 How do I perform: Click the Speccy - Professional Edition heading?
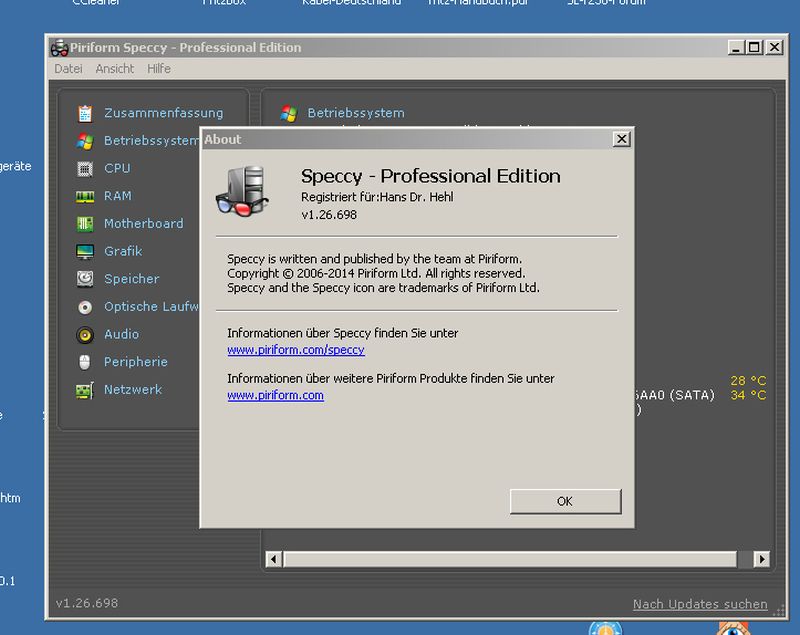(431, 176)
